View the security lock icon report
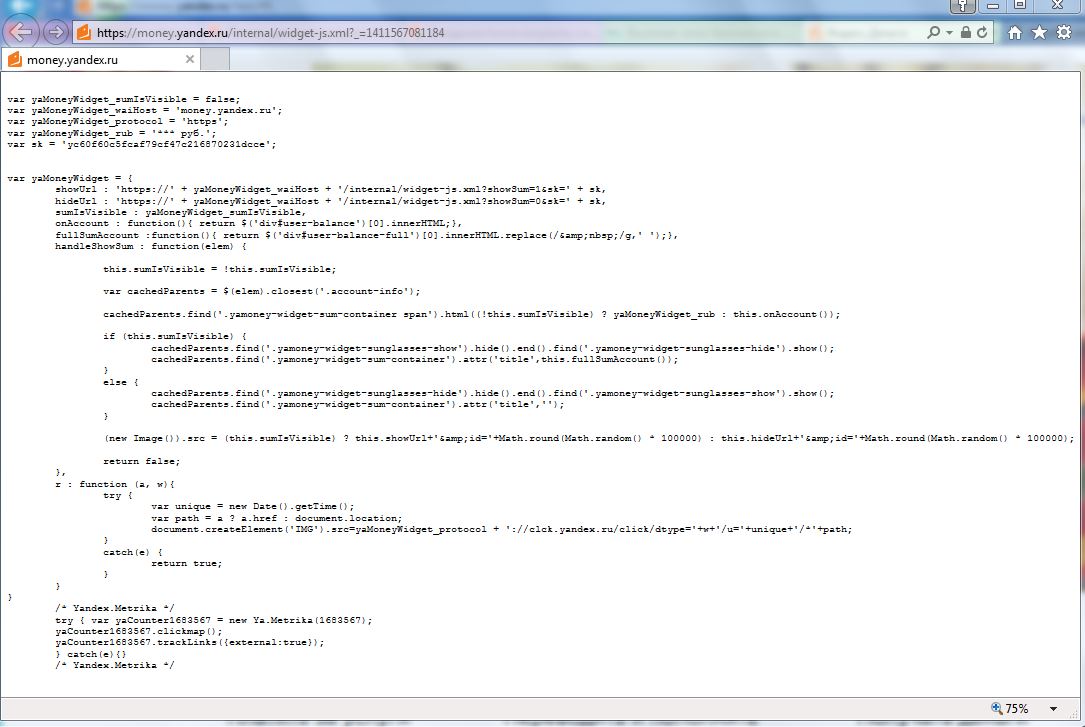This screenshot has height=727, width=1085. [966, 33]
